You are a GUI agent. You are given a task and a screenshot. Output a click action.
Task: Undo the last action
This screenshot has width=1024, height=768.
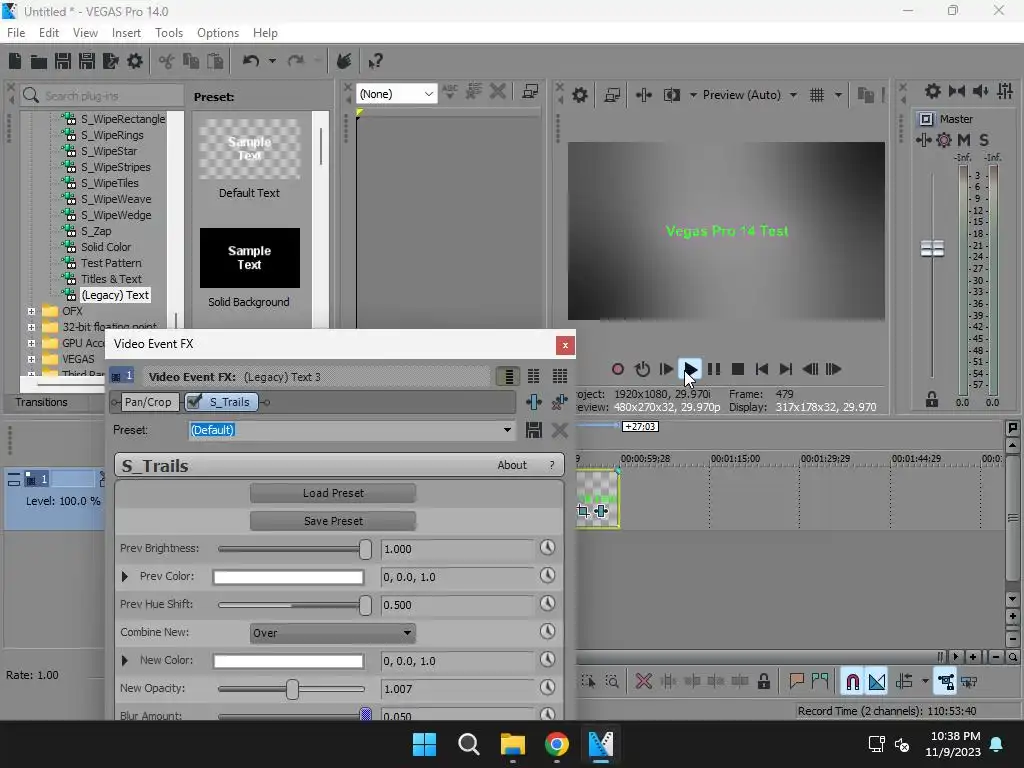[x=251, y=61]
